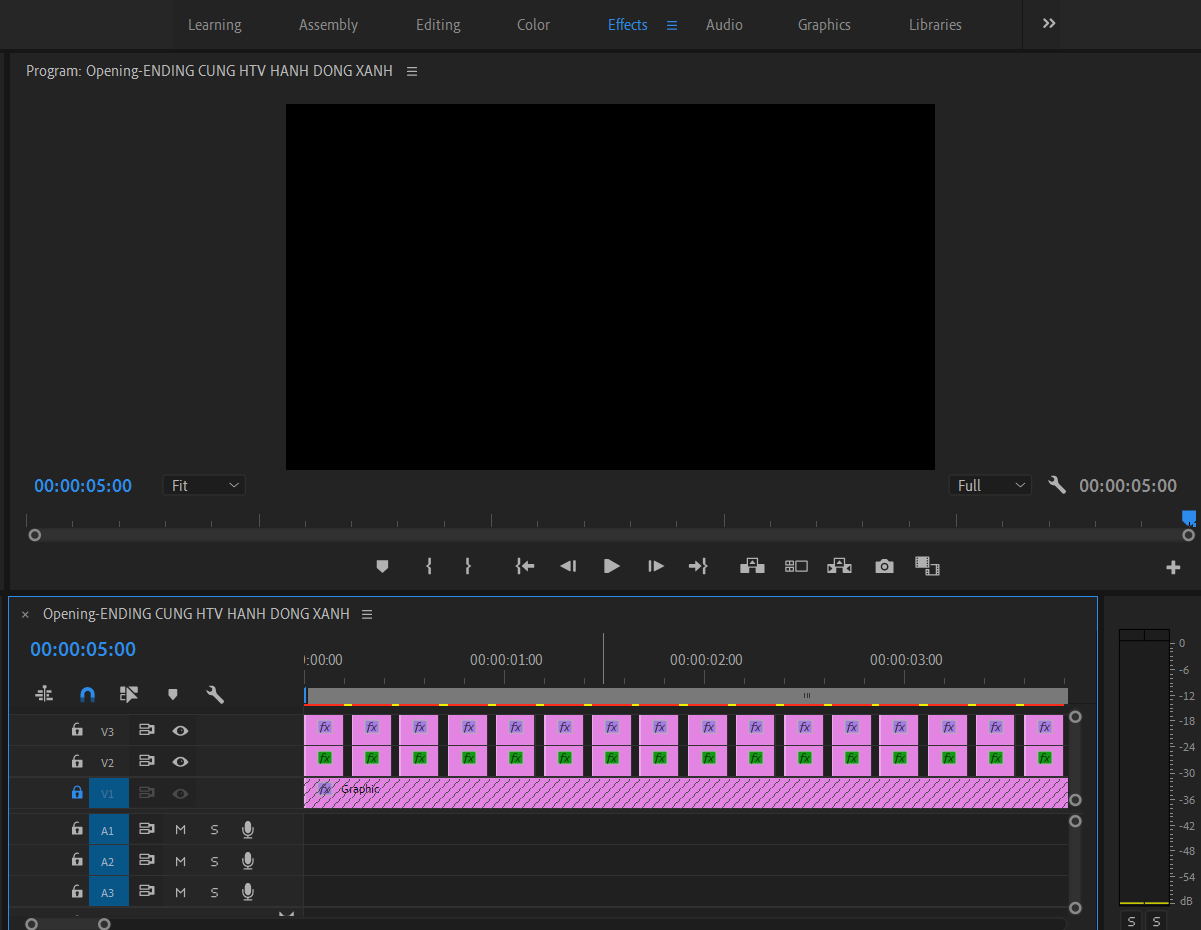Enable voice-over record on A2
The image size is (1201, 930).
[x=248, y=860]
